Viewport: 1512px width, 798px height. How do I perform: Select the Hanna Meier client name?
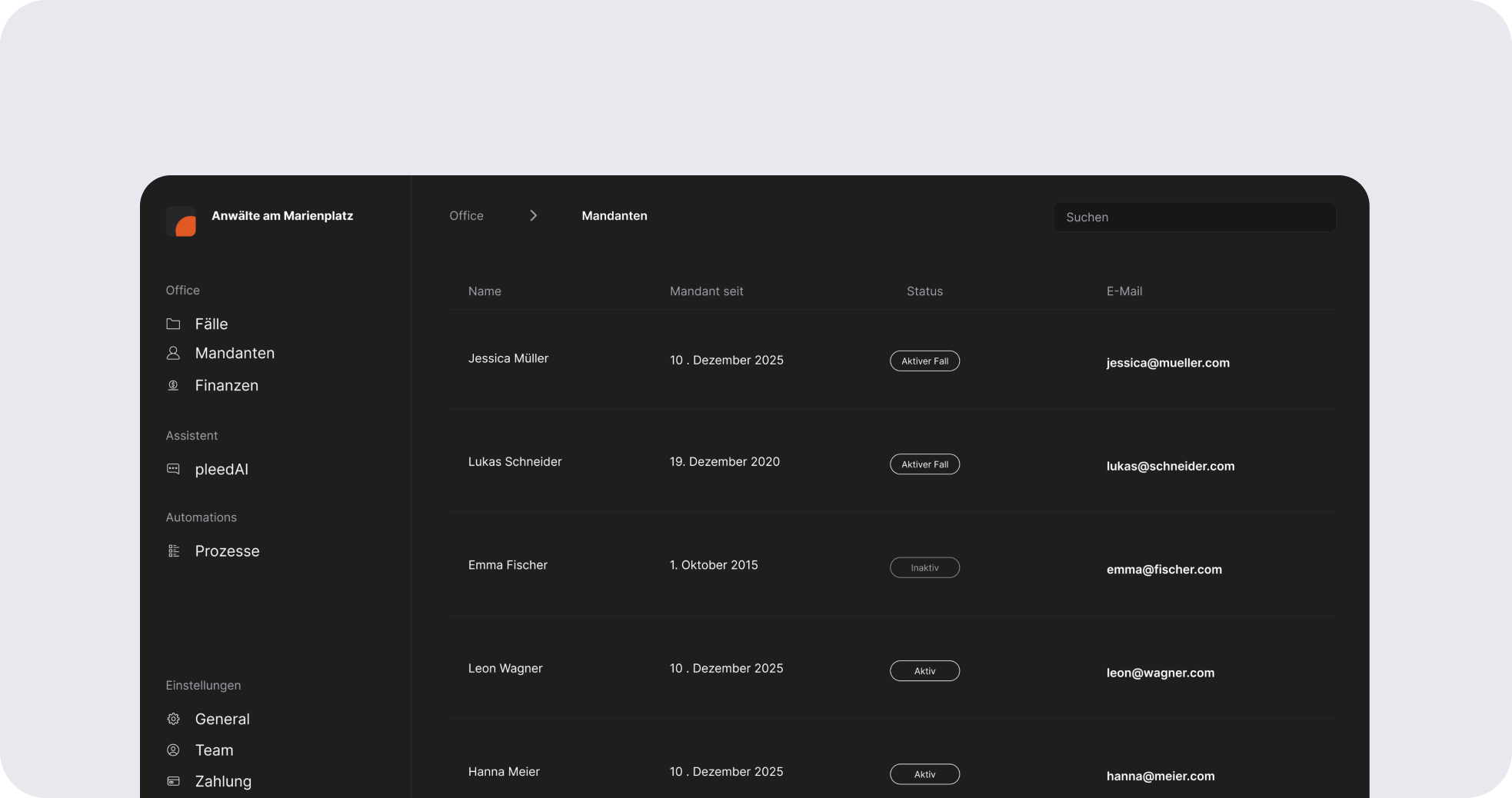coord(504,772)
